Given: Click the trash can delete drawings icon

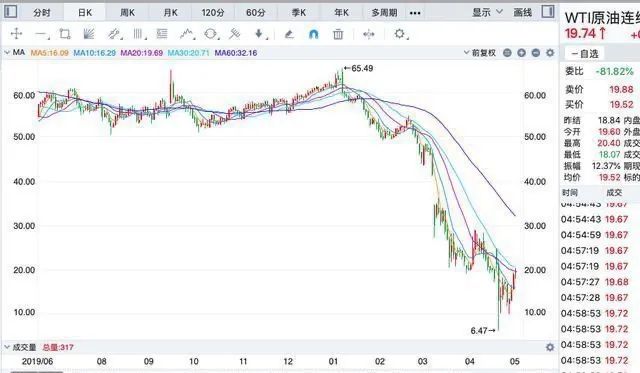Looking at the screenshot, I should tap(338, 34).
